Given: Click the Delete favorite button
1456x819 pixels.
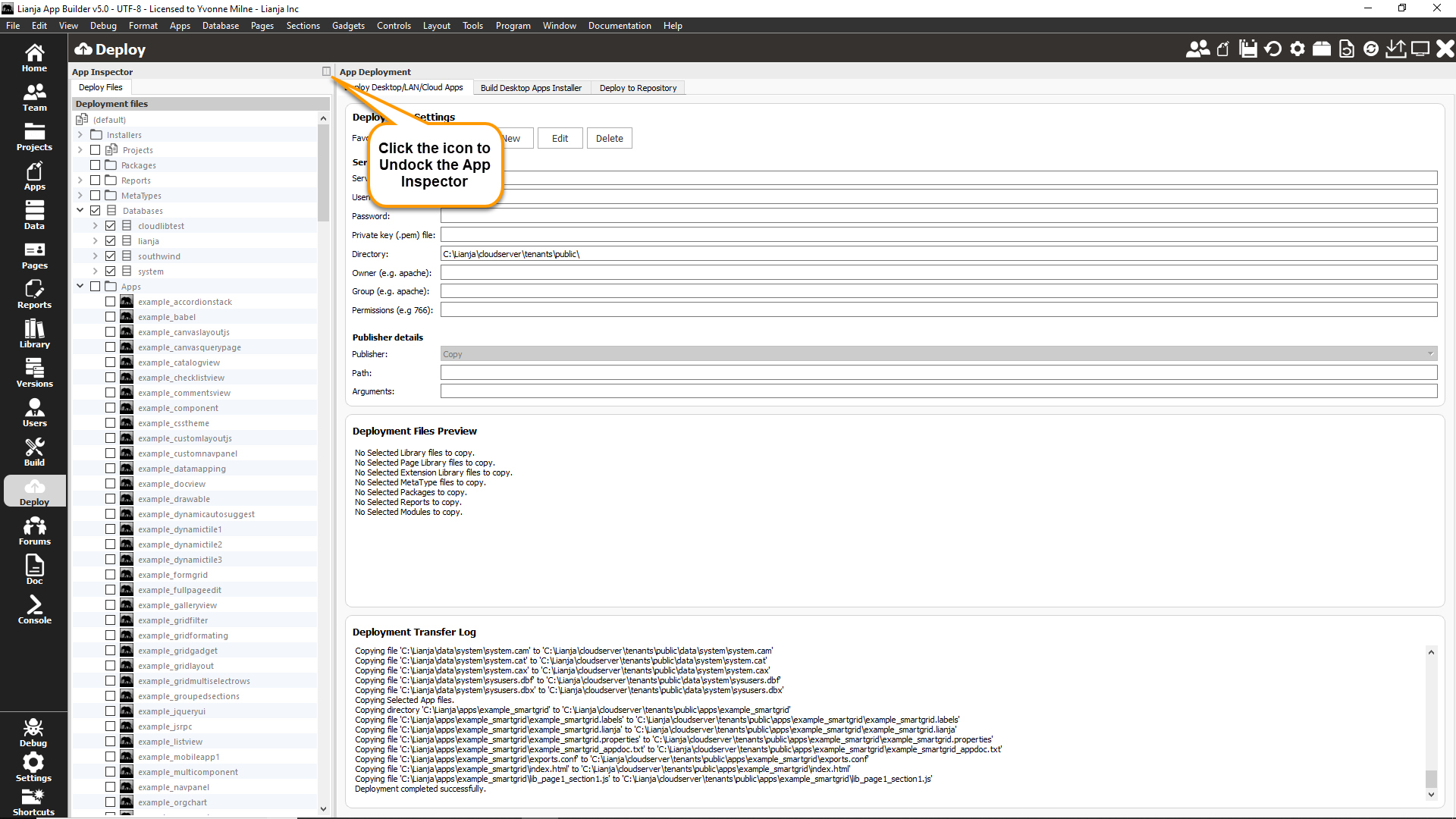Looking at the screenshot, I should [x=609, y=138].
